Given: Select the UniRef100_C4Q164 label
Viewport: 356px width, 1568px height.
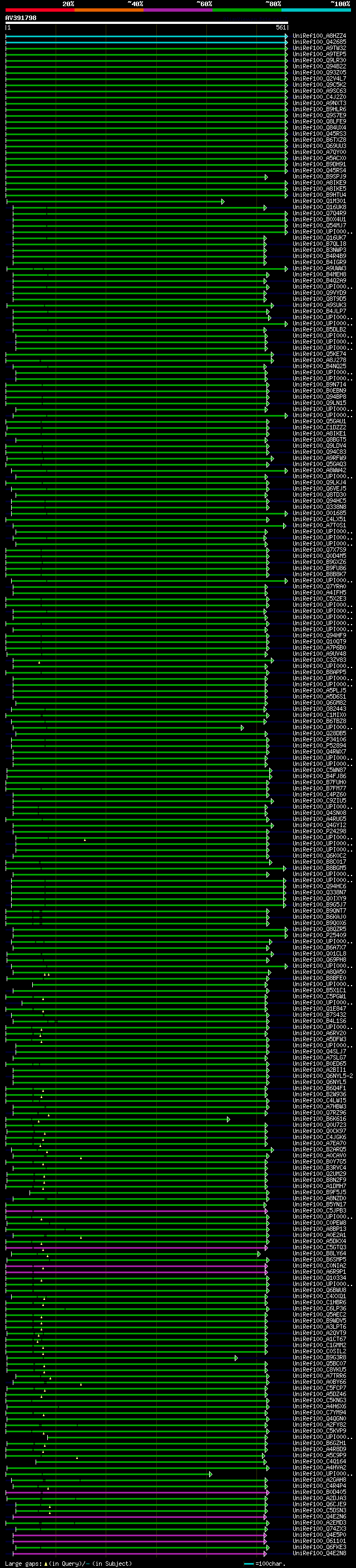Looking at the screenshot, I should tap(319, 1461).
